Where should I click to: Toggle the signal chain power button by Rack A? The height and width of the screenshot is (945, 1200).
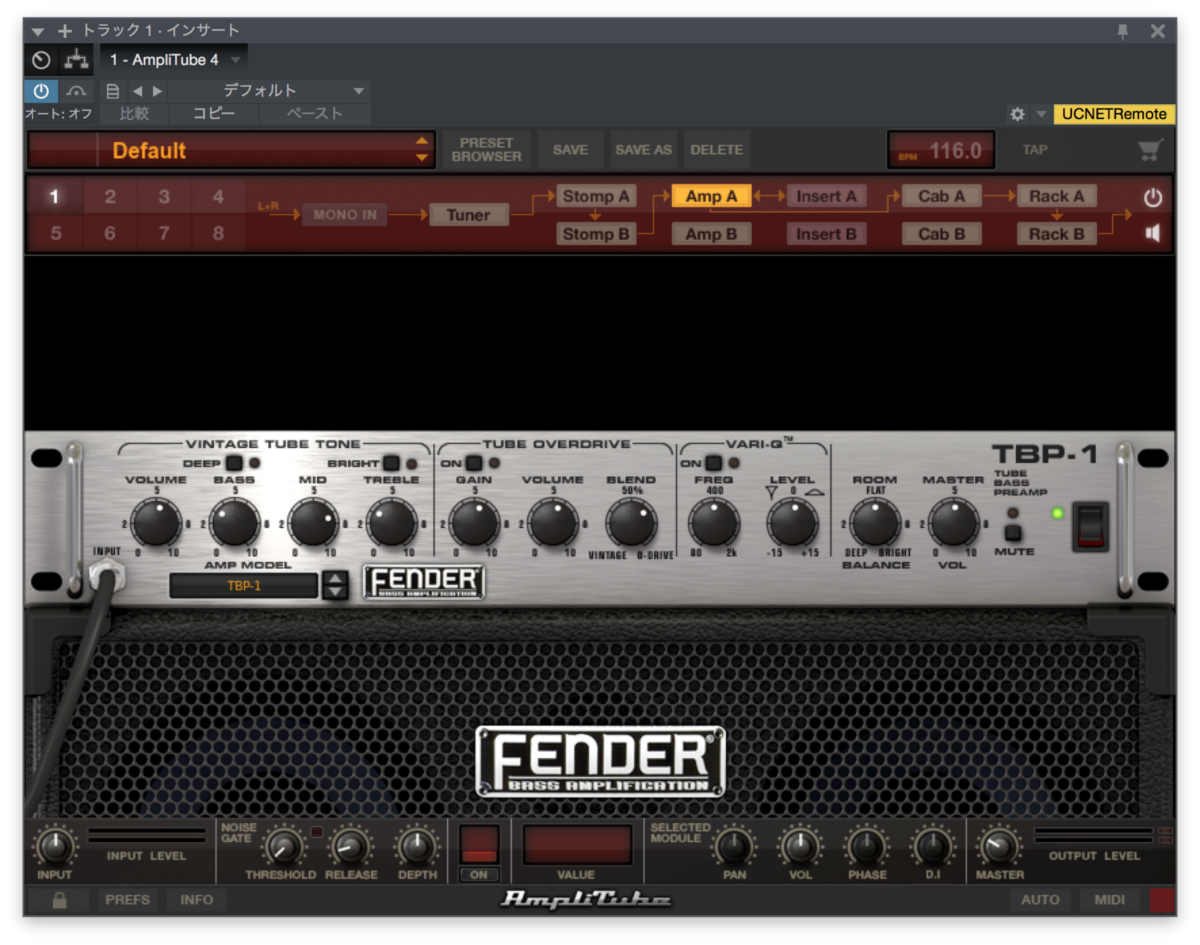click(1153, 197)
